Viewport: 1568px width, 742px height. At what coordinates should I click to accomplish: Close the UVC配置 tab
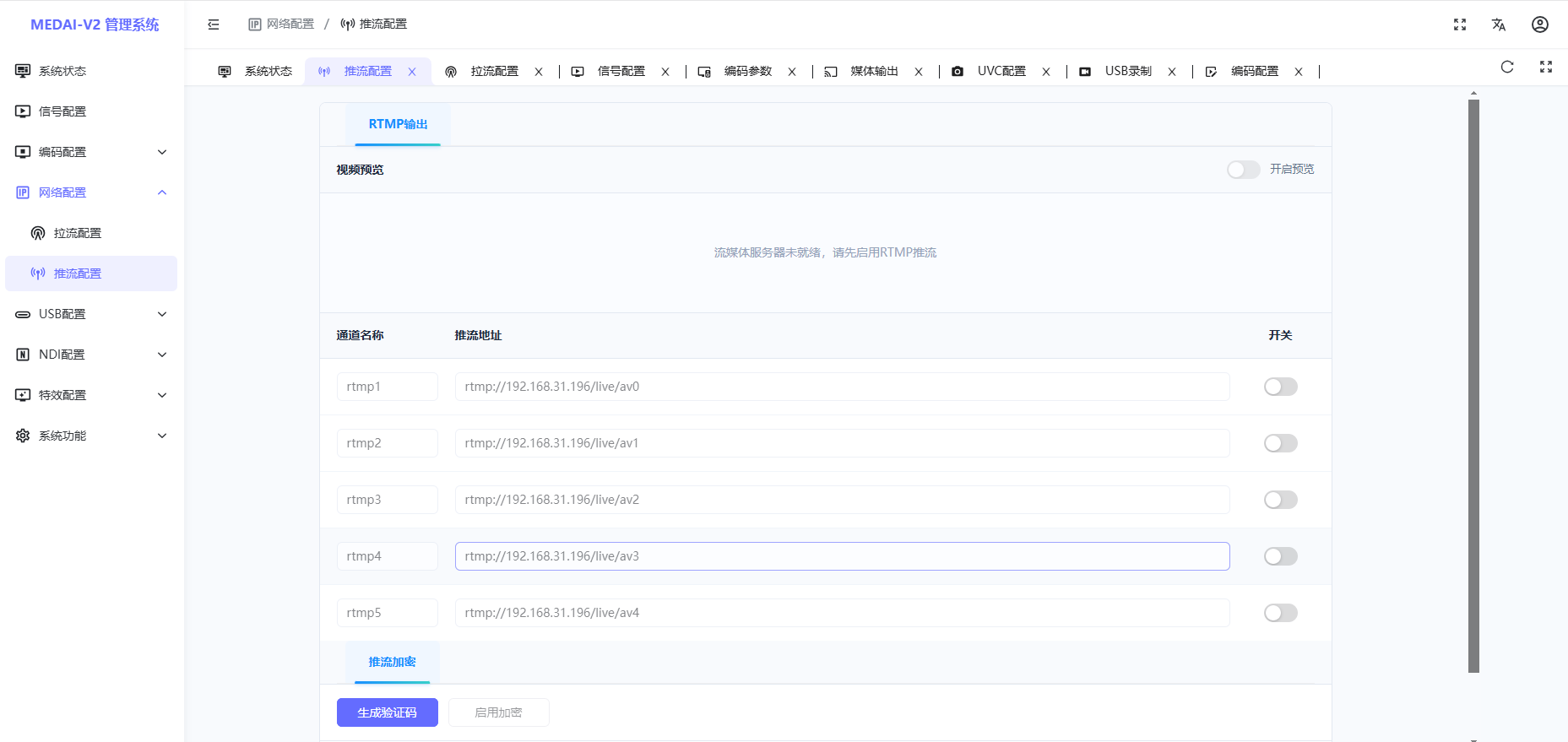[x=1046, y=72]
